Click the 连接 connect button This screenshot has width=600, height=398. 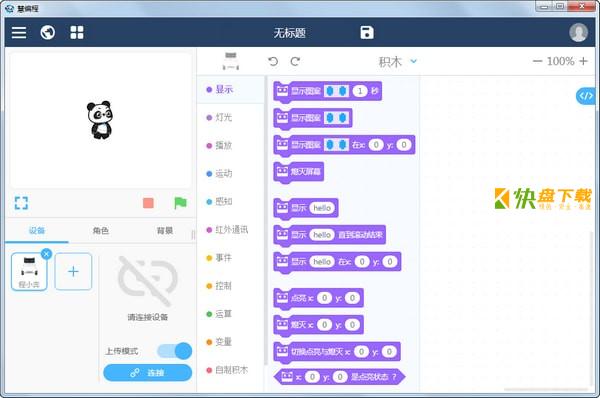[x=147, y=373]
